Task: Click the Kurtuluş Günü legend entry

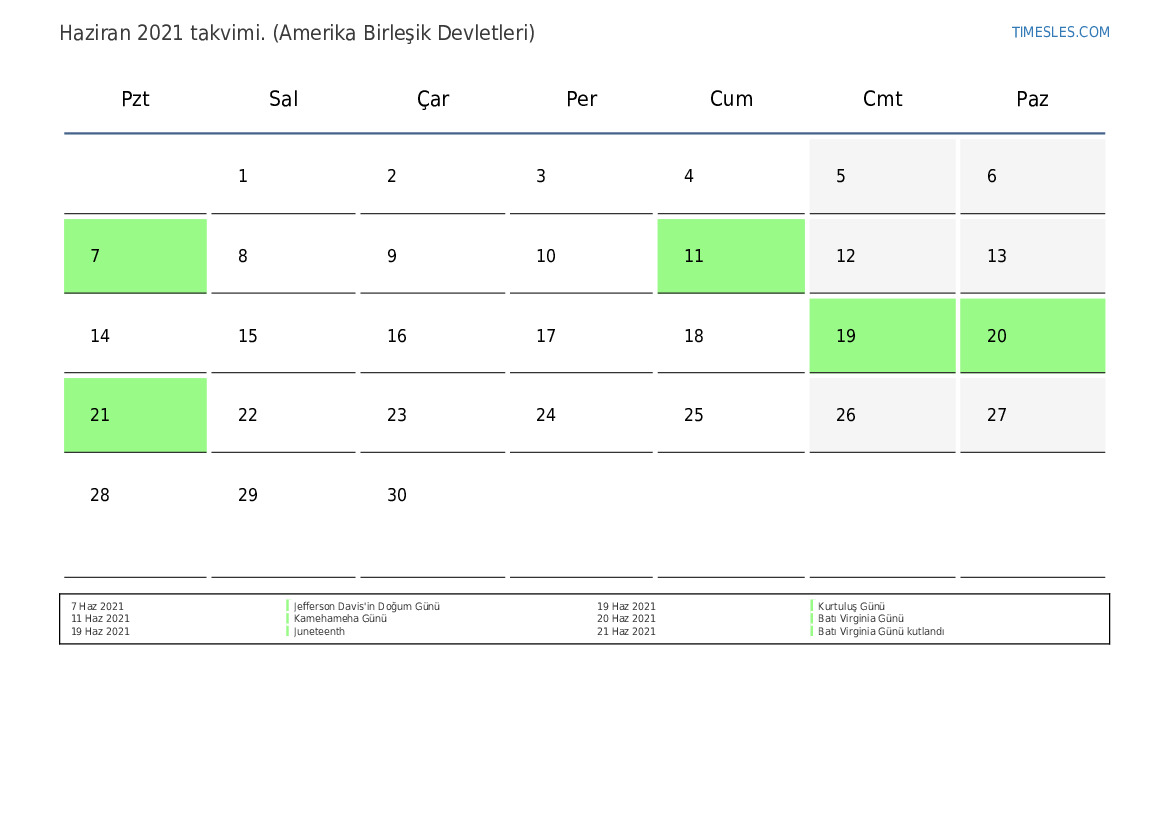Action: click(851, 606)
